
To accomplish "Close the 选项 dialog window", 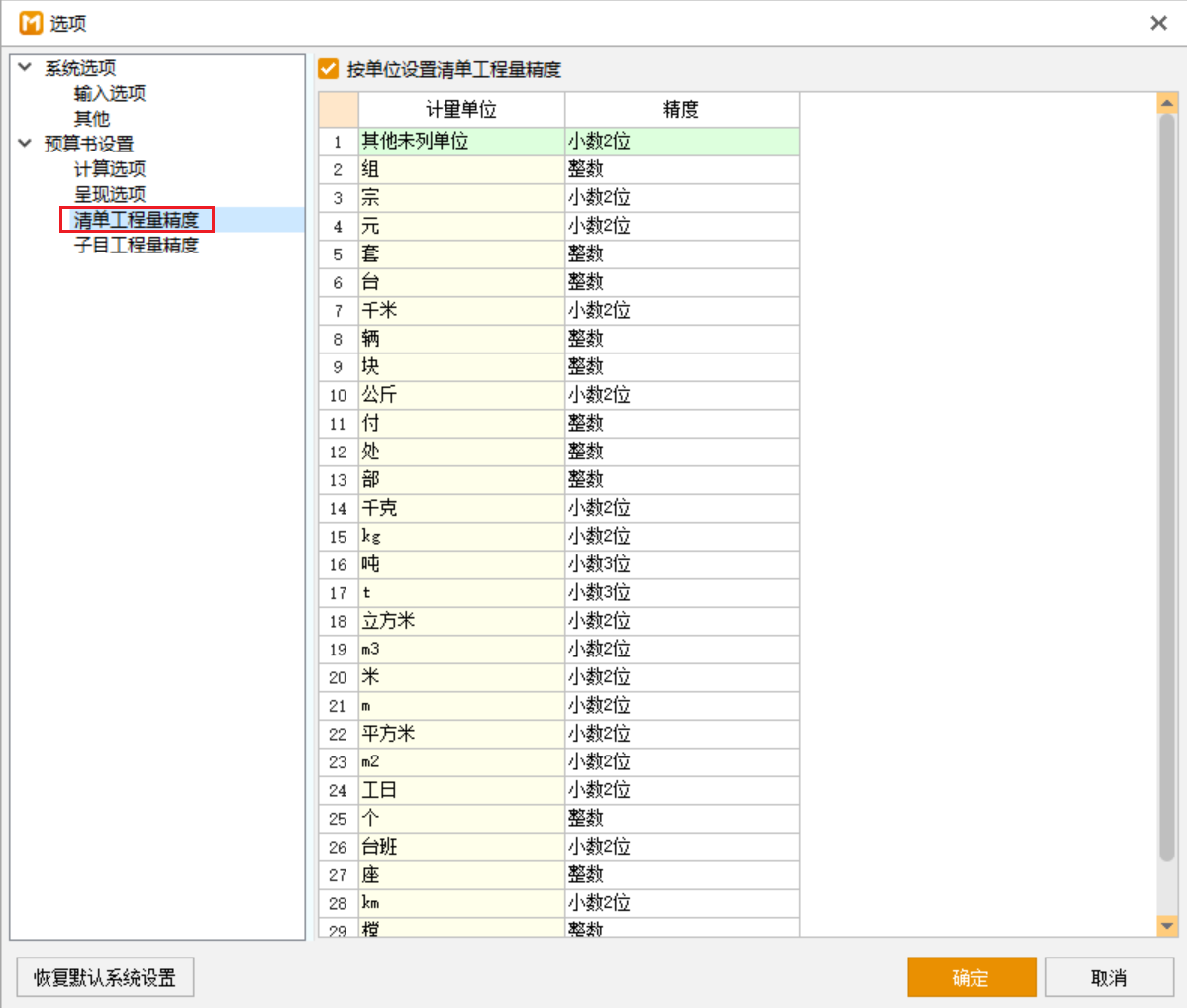I will (x=1158, y=22).
